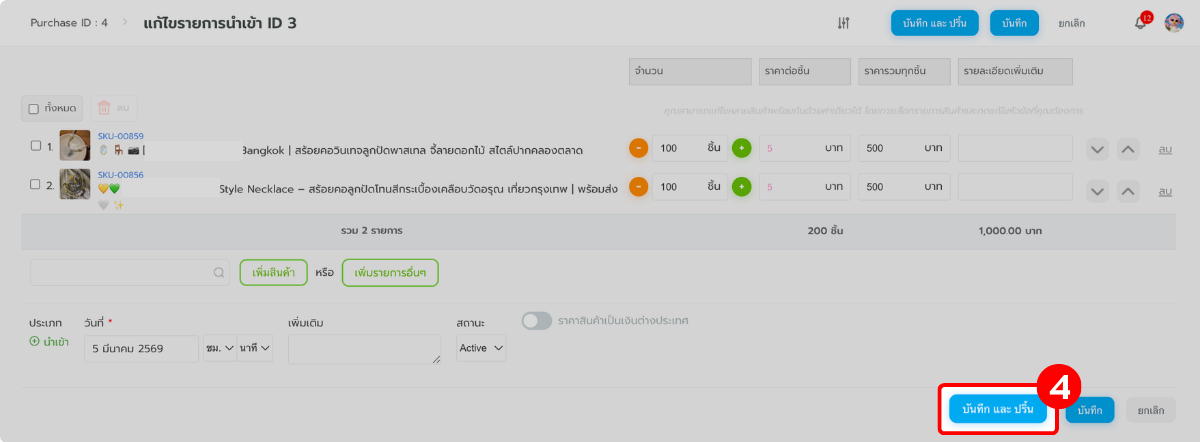Open the user profile avatar
The image size is (1200, 442).
(1174, 23)
